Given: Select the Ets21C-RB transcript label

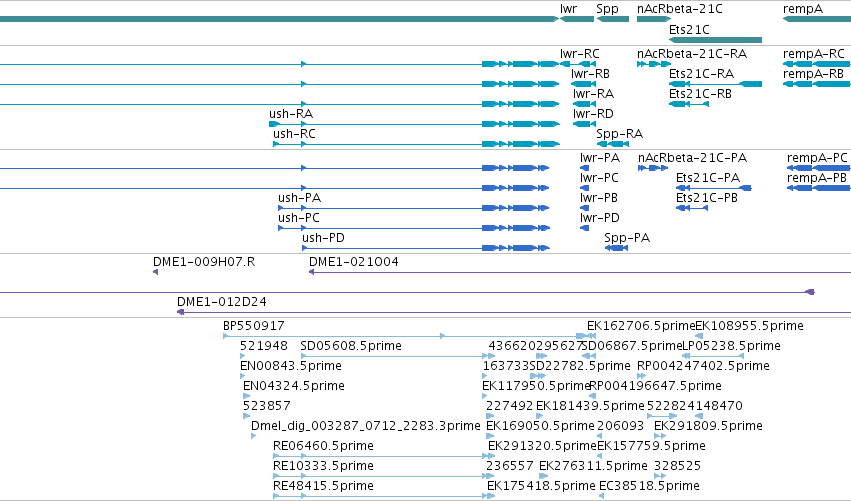Looking at the screenshot, I should click(700, 94).
